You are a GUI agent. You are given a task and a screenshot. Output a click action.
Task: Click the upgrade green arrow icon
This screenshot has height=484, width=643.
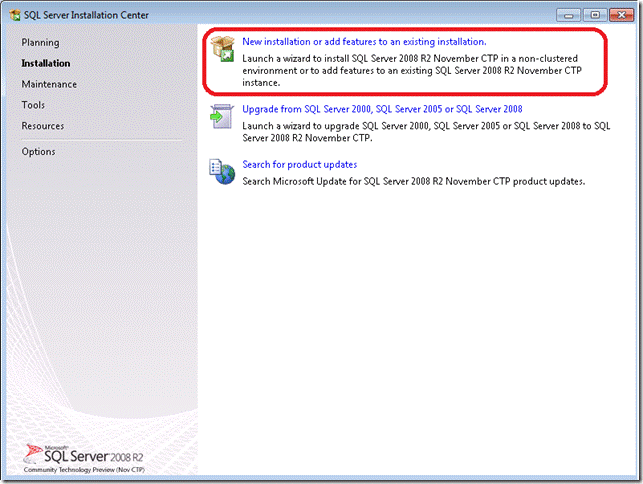[222, 116]
